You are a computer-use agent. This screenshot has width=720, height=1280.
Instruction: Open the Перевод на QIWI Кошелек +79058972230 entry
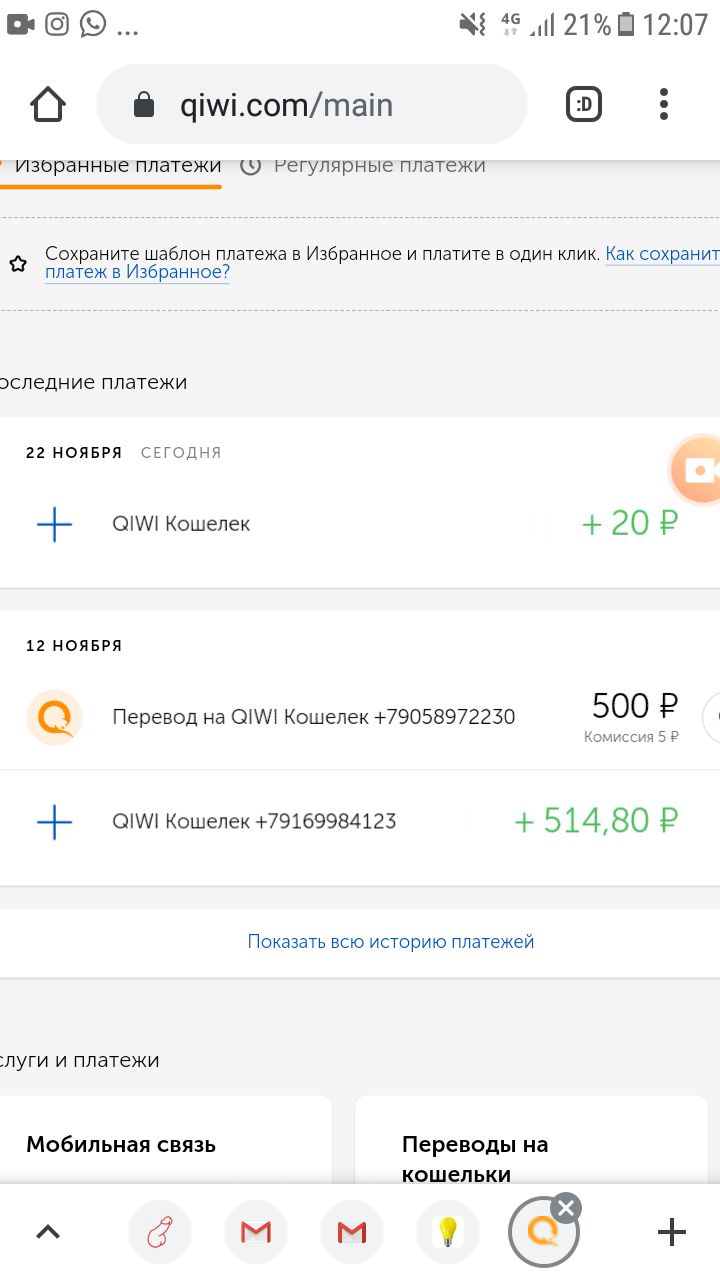pos(314,717)
